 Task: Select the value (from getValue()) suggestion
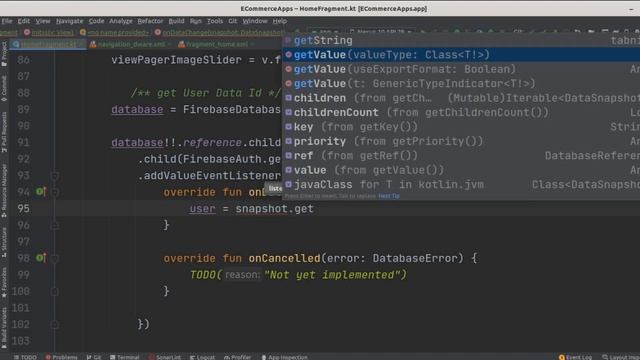click(x=461, y=170)
